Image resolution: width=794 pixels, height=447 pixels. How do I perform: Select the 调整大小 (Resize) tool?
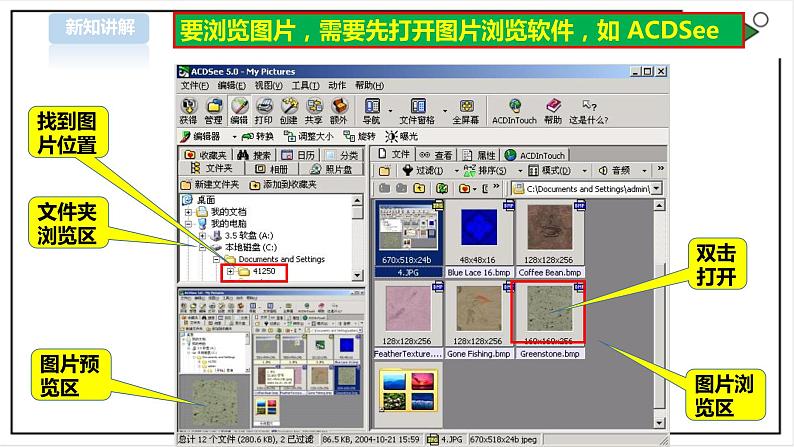(x=308, y=136)
